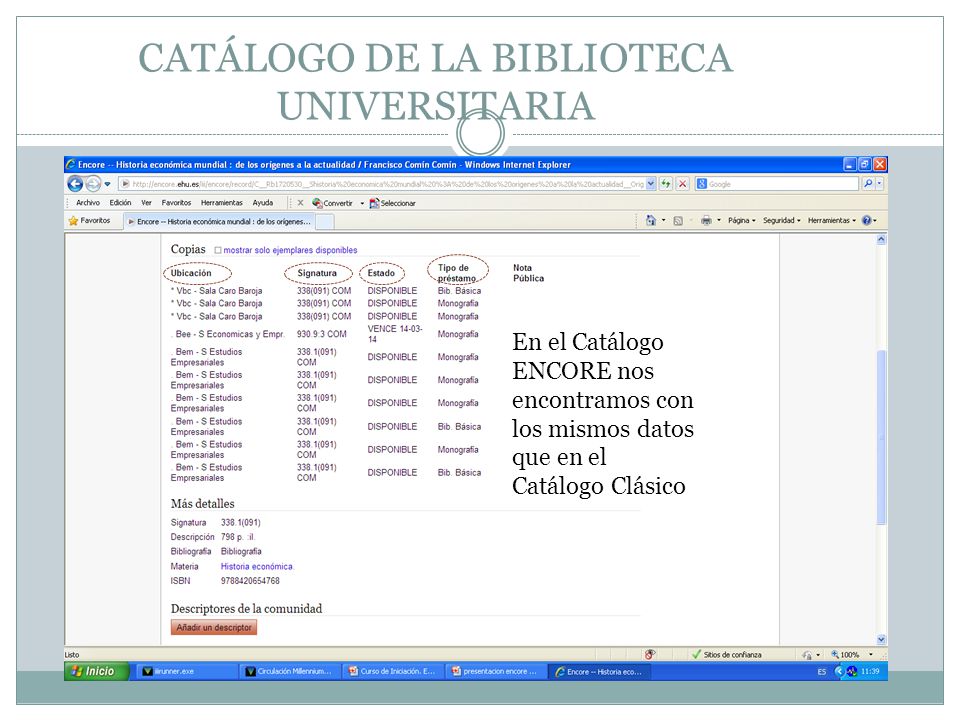Click the Añadir un descriptor button

214,628
